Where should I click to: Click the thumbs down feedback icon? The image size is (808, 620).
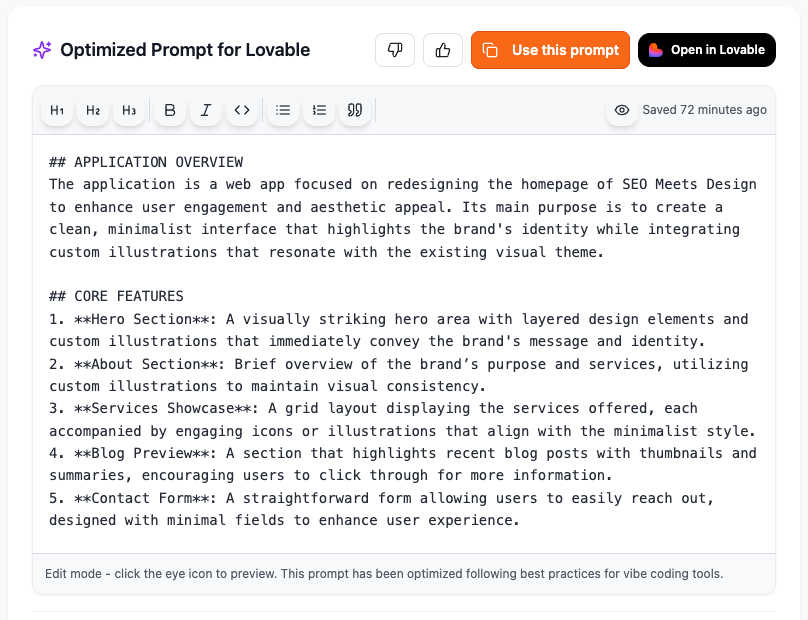(x=395, y=50)
